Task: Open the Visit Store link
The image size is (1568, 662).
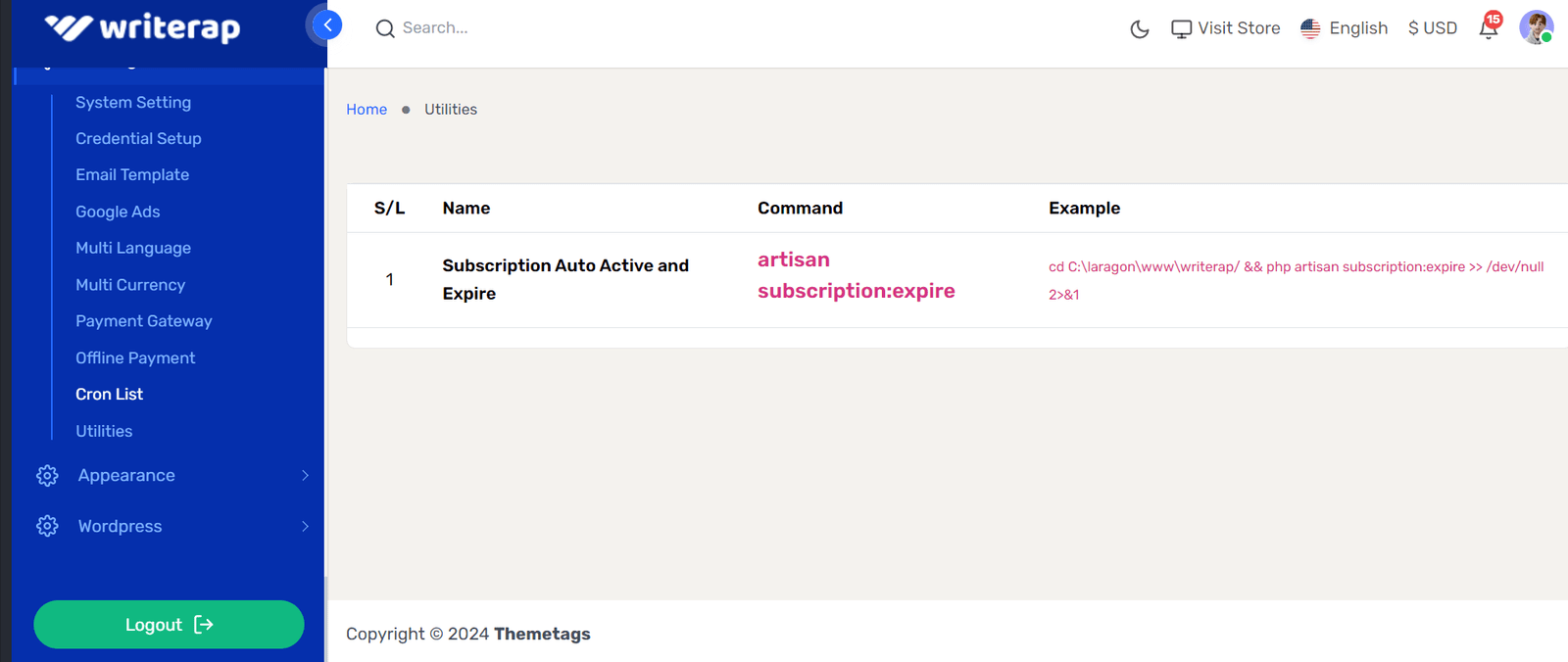Action: [1239, 28]
